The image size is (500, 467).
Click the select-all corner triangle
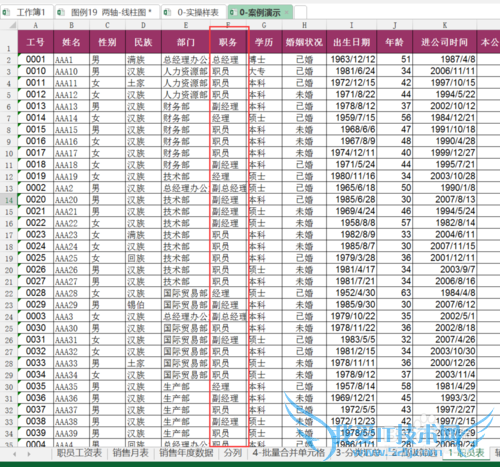tap(13, 25)
